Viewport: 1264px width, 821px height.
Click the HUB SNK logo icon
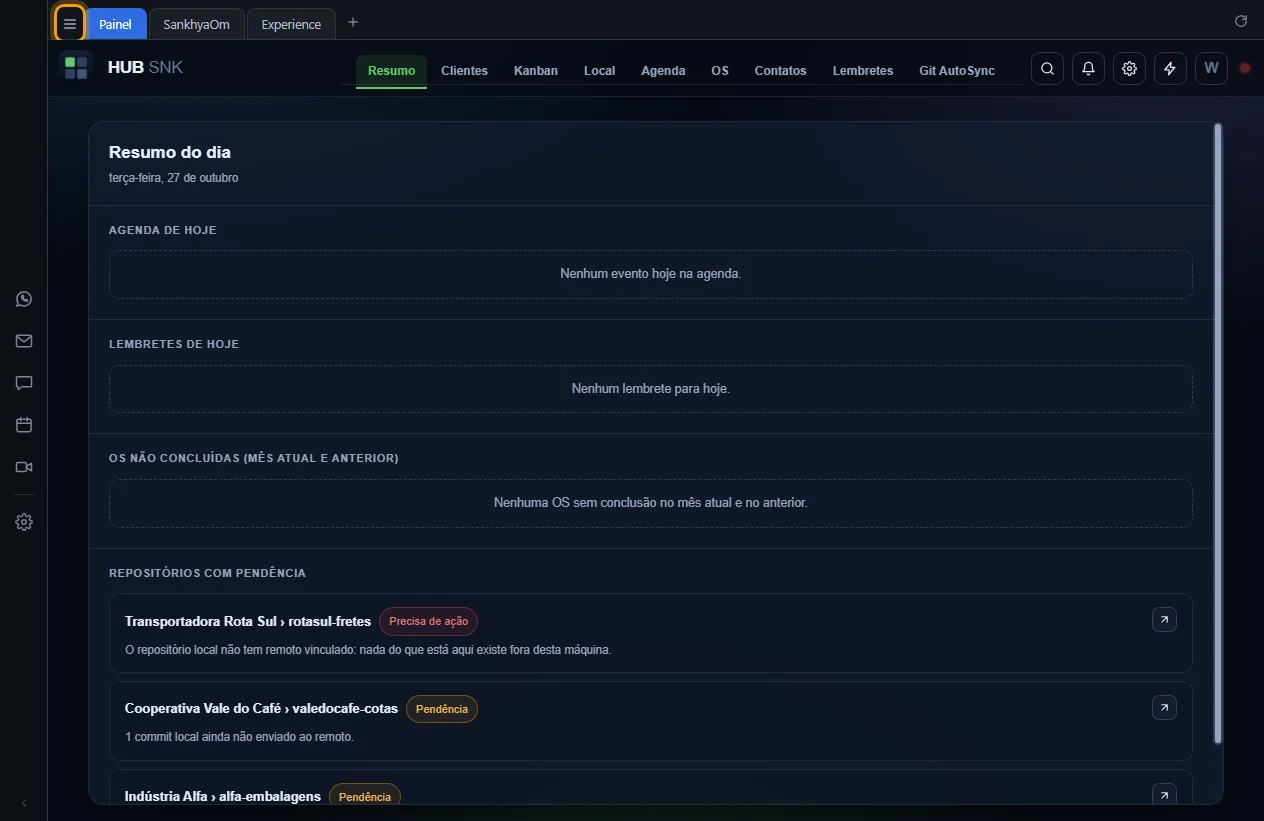[76, 68]
